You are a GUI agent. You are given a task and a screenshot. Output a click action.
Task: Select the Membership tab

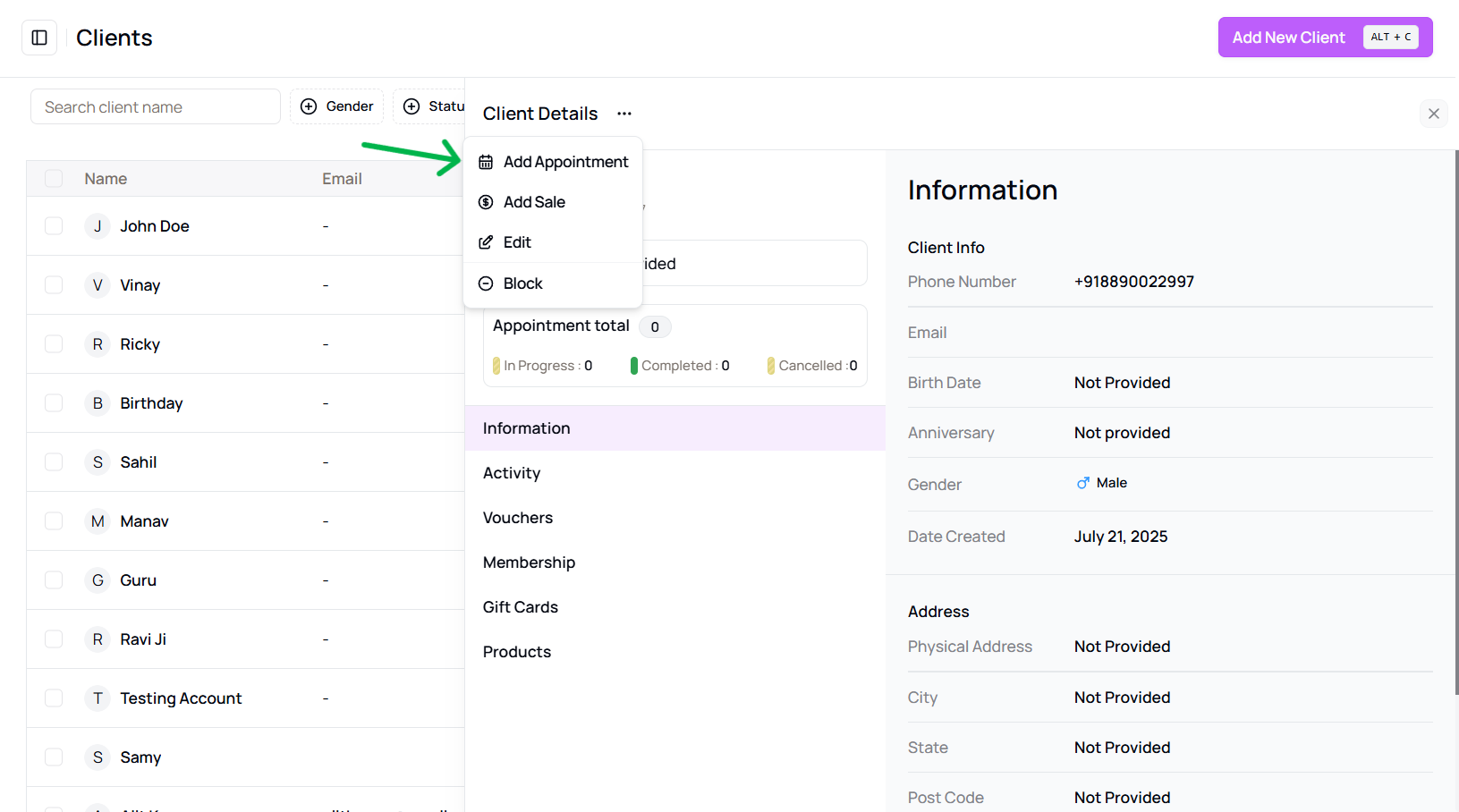[675, 562]
